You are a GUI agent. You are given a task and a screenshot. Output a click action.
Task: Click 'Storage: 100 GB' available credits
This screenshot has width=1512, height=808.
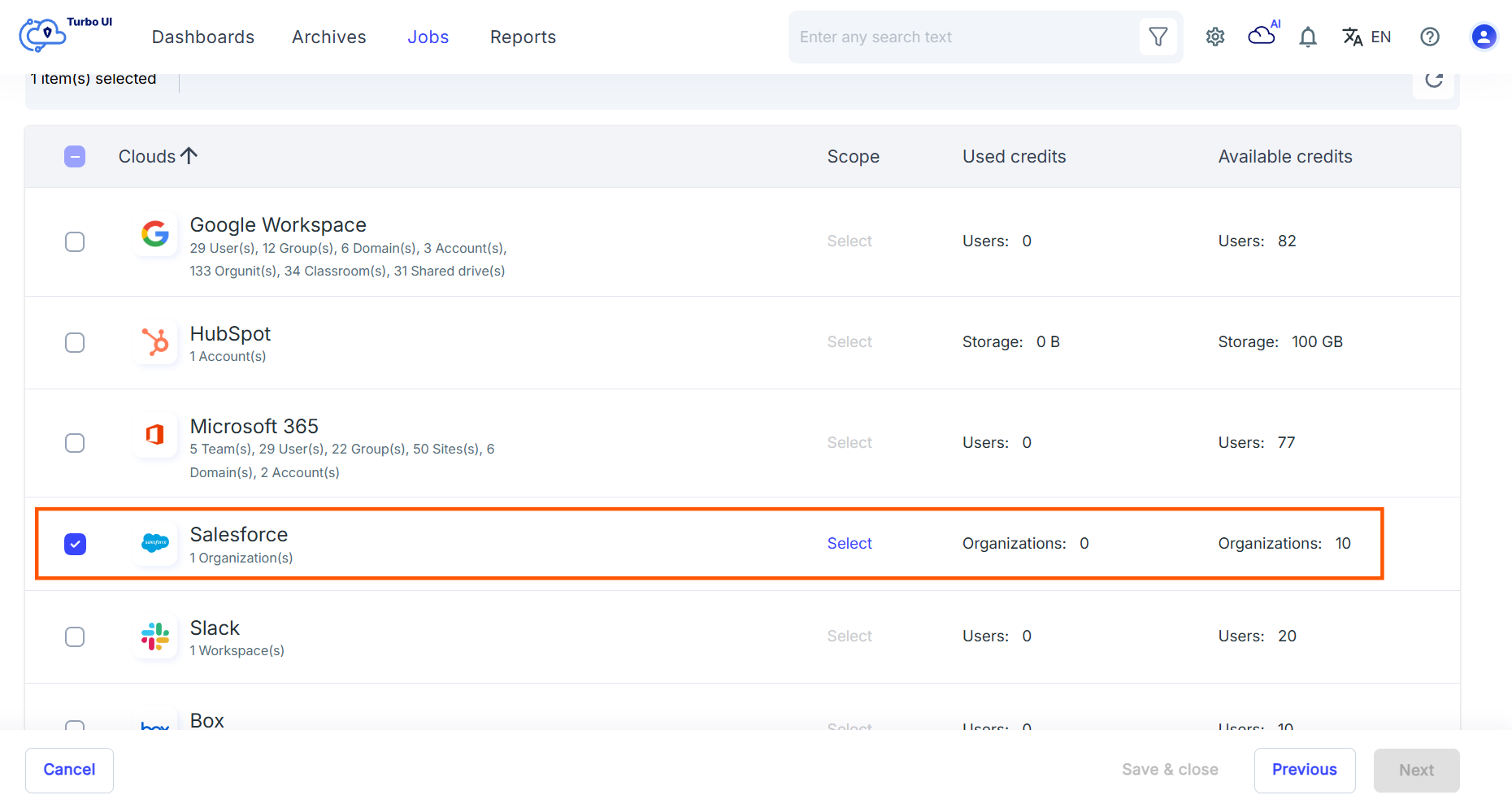[1280, 341]
